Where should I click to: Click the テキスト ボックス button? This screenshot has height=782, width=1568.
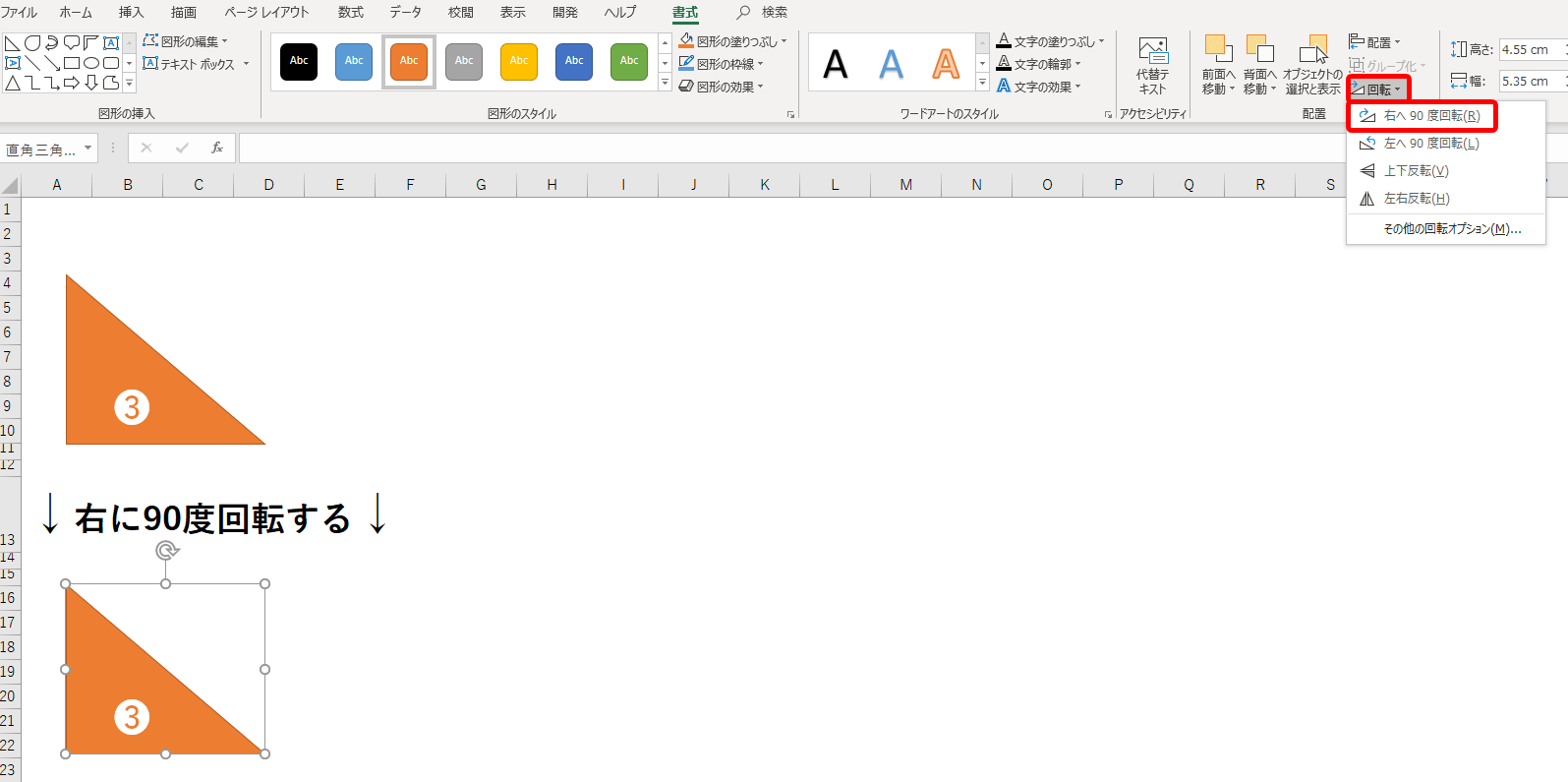(196, 64)
